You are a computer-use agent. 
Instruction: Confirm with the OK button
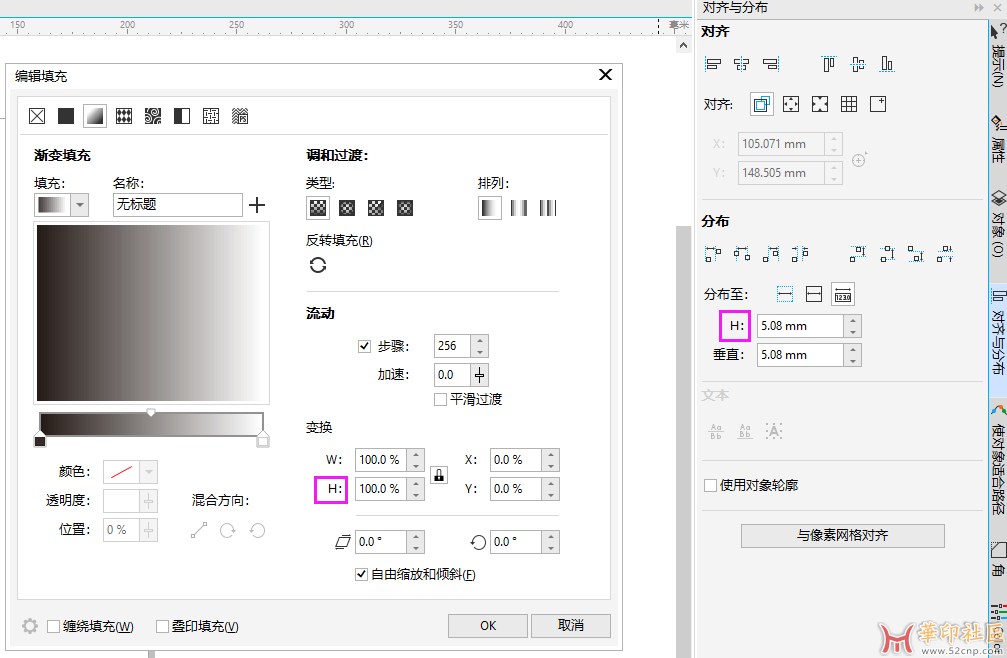point(488,626)
